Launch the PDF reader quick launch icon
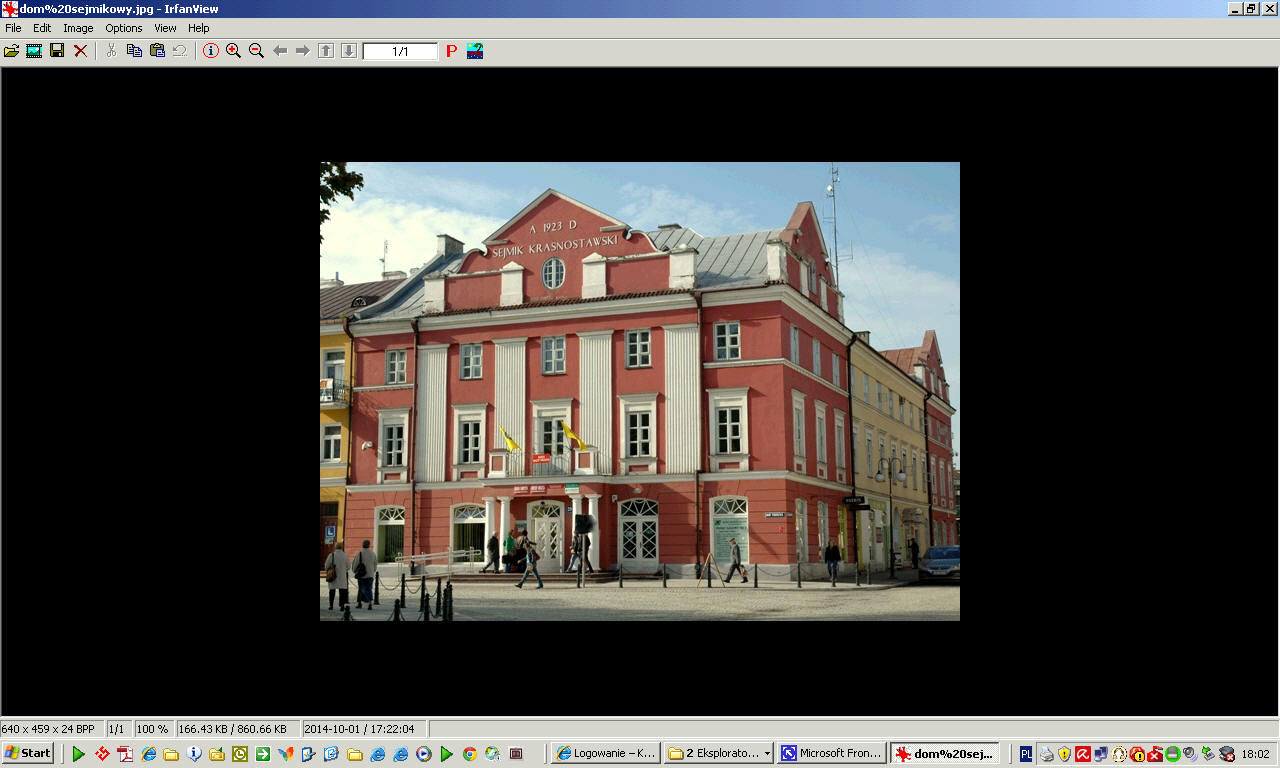This screenshot has height=768, width=1280. point(125,754)
